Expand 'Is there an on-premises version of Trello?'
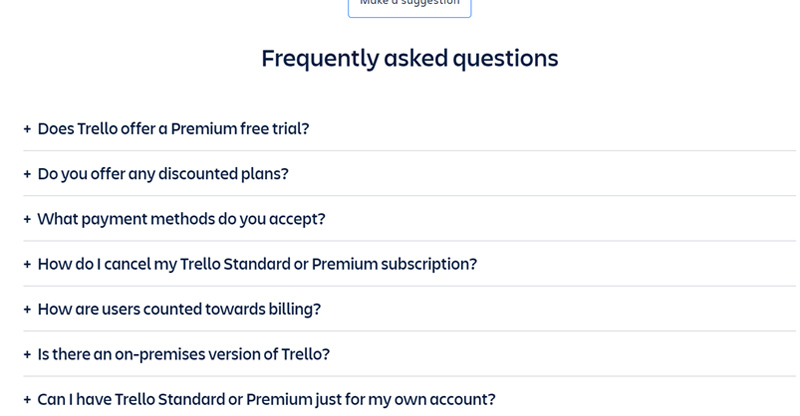This screenshot has width=800, height=416. point(183,354)
